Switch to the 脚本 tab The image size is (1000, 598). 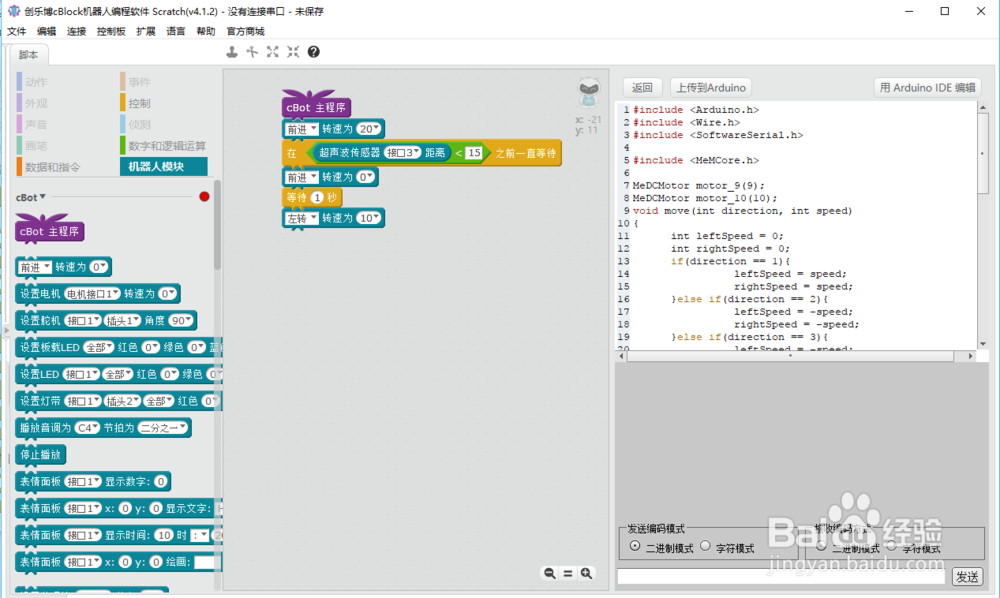click(x=29, y=55)
